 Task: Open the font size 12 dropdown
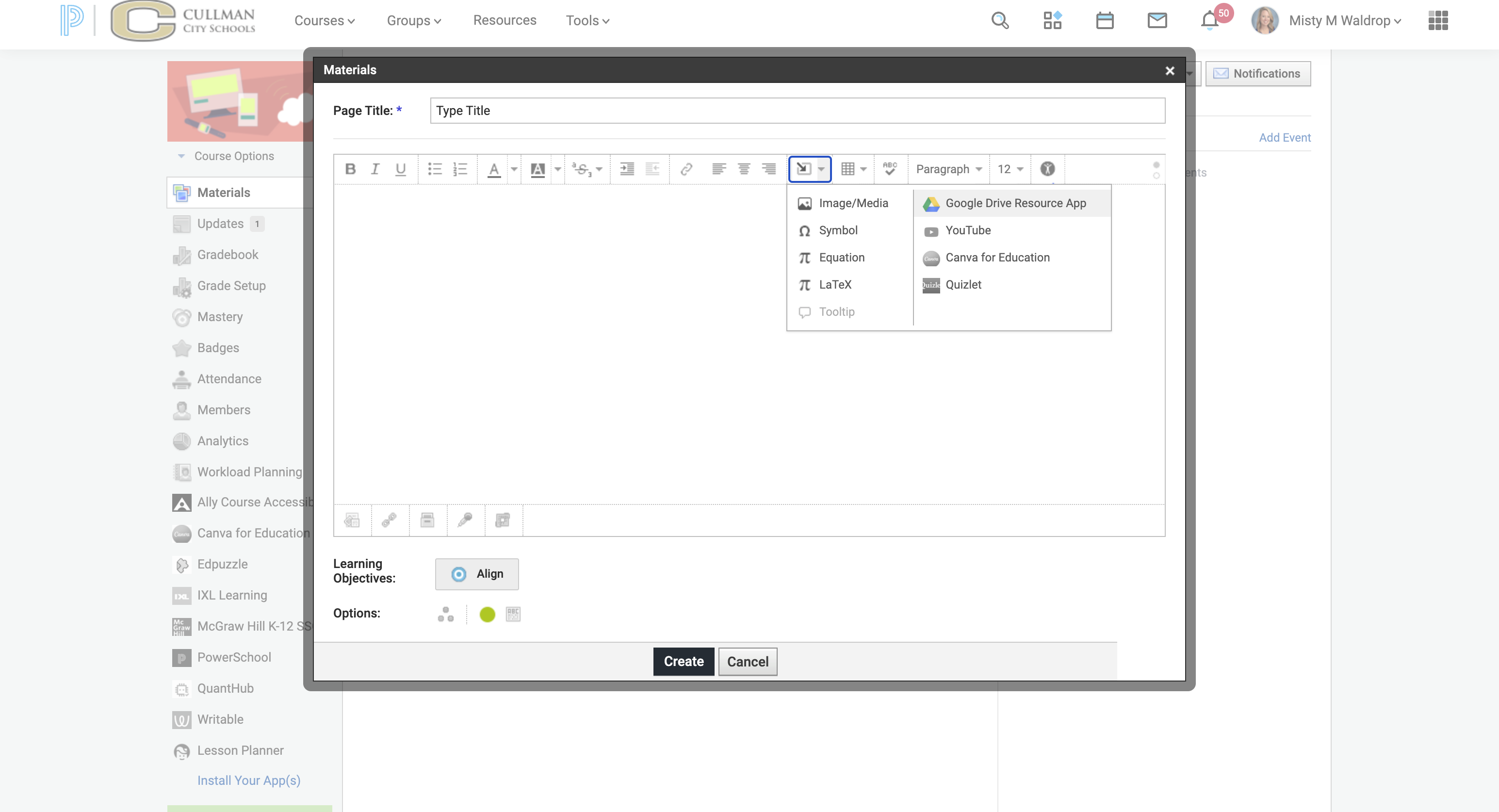click(x=1010, y=169)
